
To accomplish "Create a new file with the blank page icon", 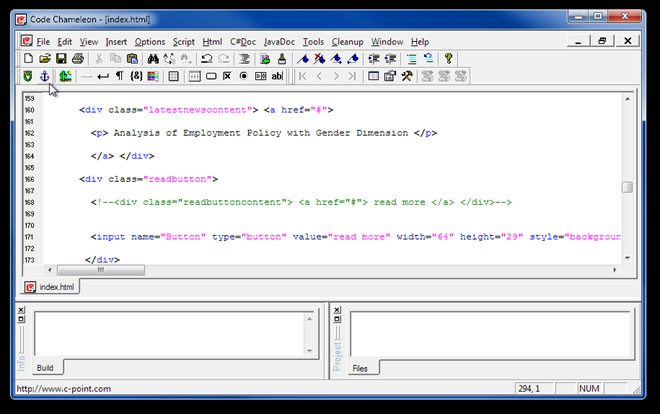I will point(28,59).
